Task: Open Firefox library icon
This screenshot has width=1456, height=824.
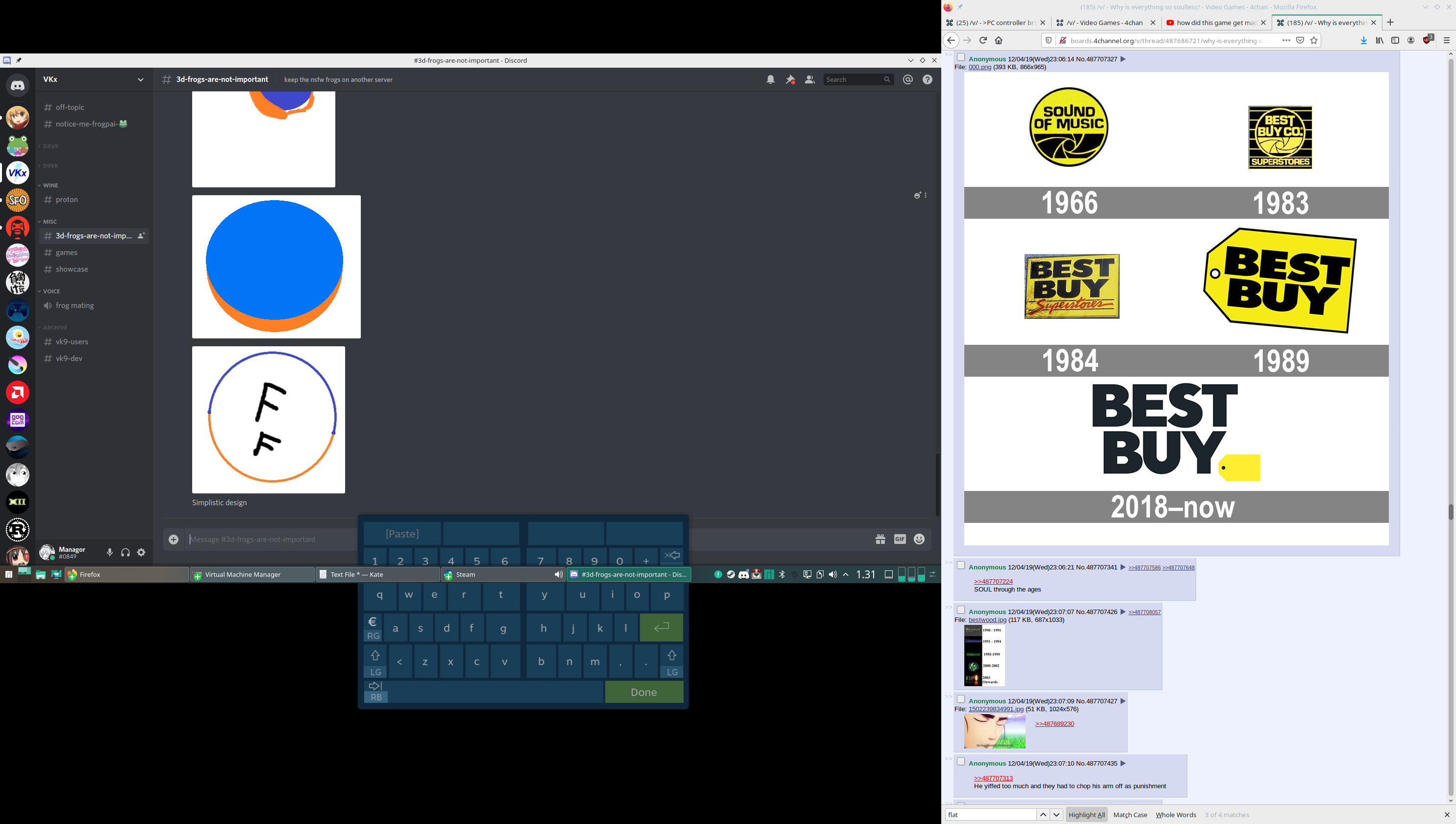Action: pyautogui.click(x=1380, y=40)
